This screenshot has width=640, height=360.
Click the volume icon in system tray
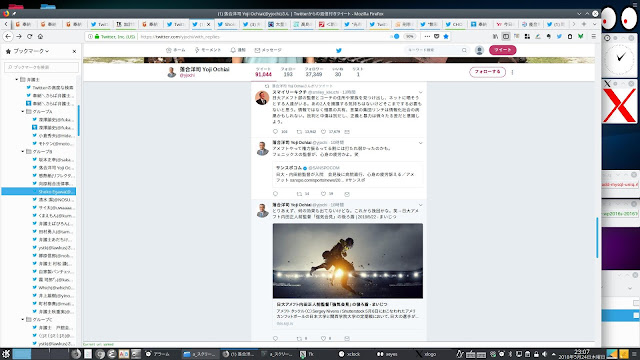click(x=544, y=354)
